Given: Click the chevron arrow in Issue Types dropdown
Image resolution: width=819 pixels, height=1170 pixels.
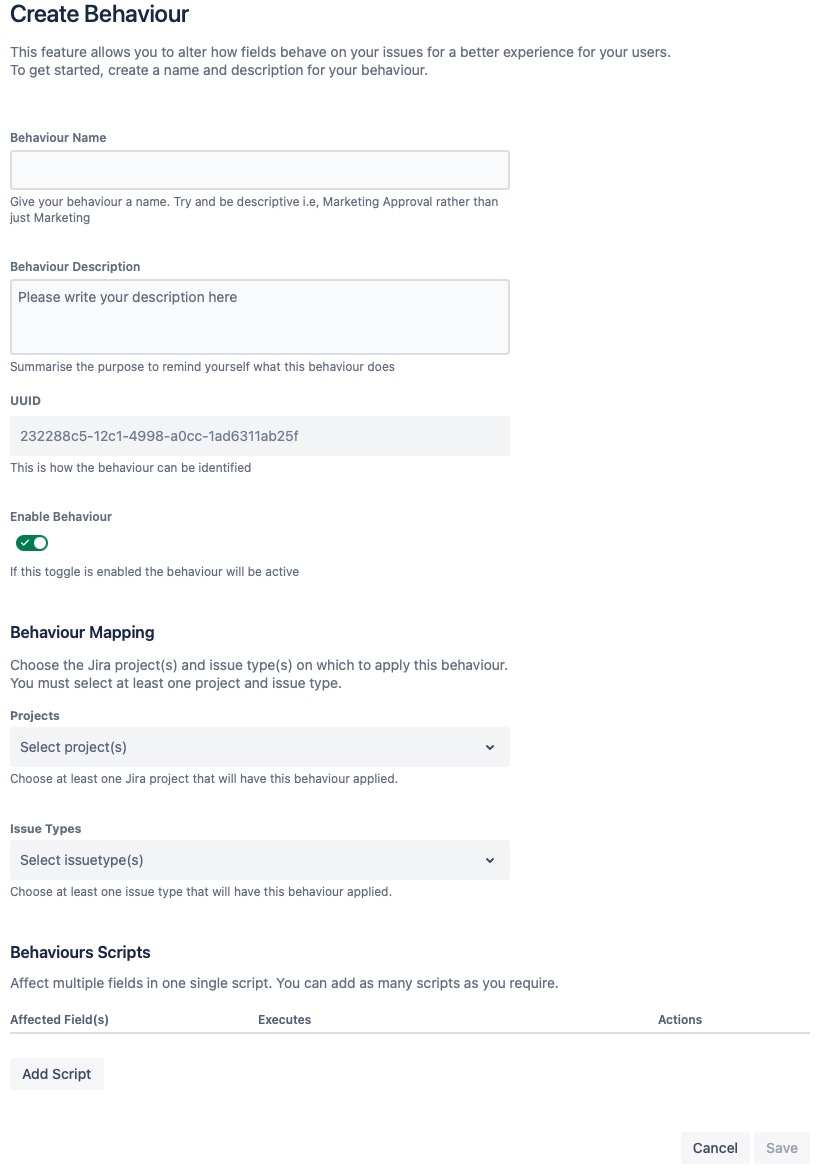Looking at the screenshot, I should click(490, 860).
